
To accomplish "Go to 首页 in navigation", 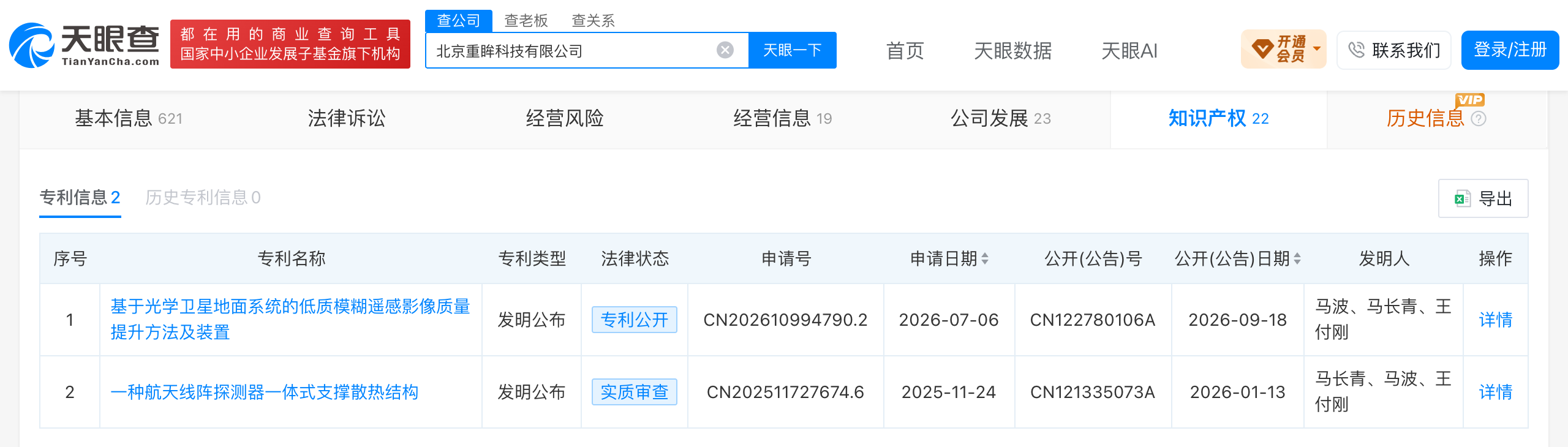I will click(x=905, y=51).
